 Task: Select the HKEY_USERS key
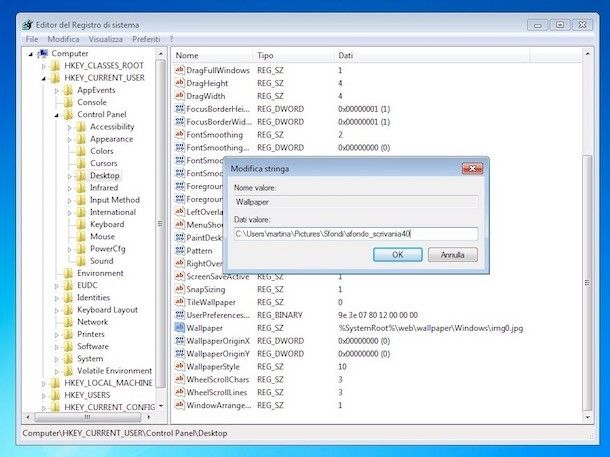tap(87, 395)
